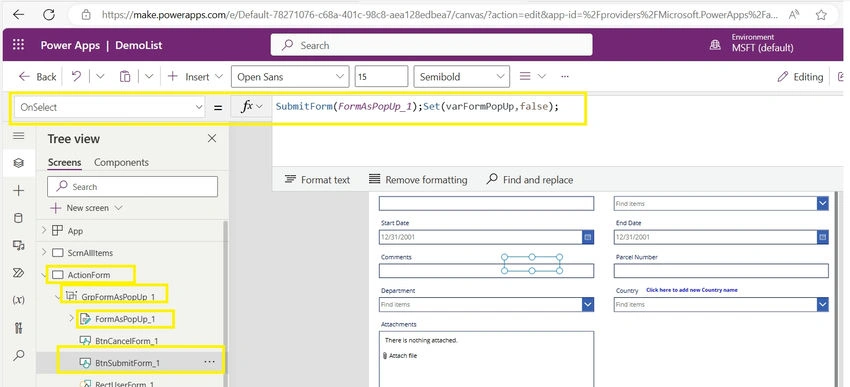The image size is (850, 387).
Task: Click the font size field showing 15
Action: 381,76
